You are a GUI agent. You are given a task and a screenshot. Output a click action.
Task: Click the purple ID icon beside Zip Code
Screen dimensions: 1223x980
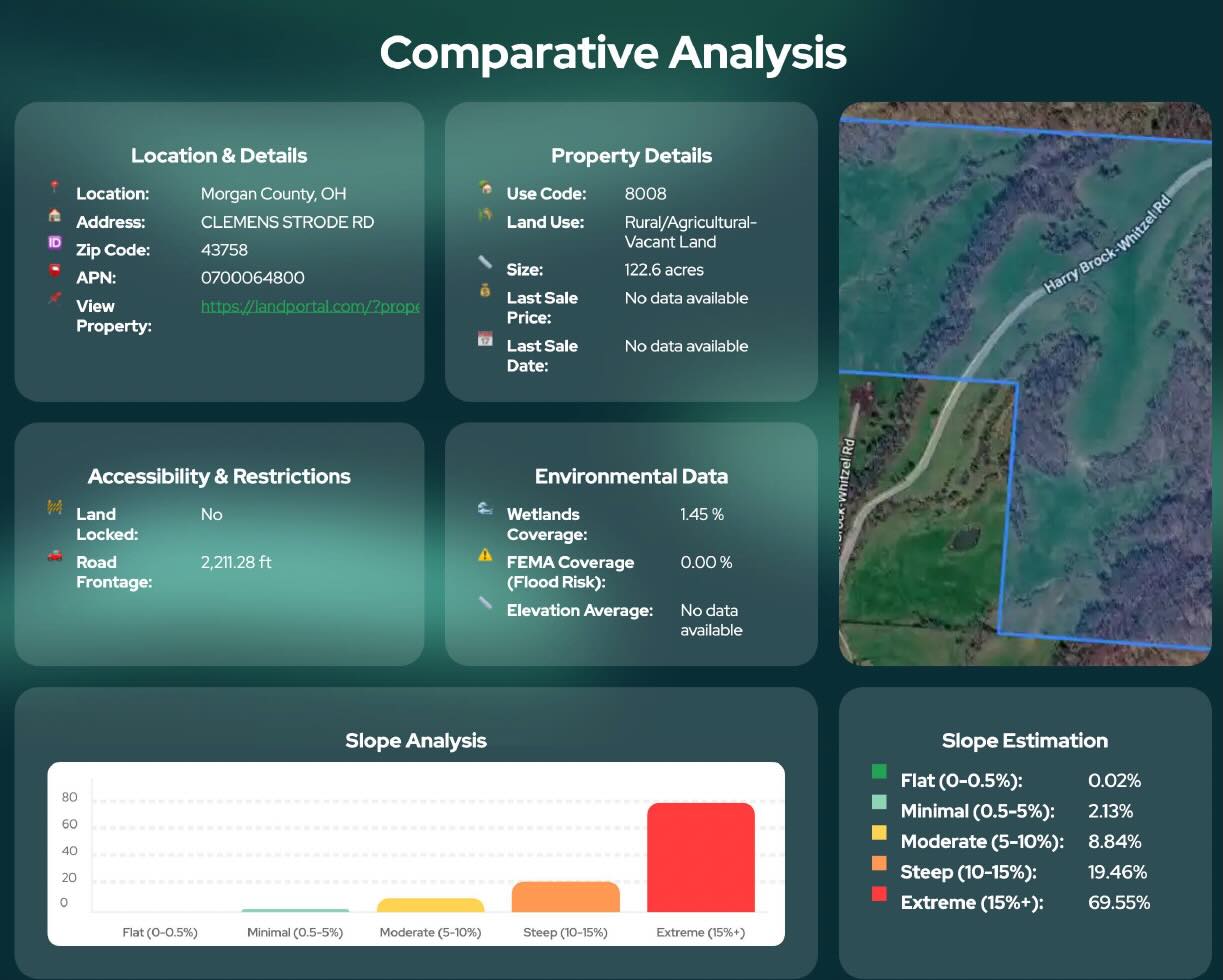coord(54,243)
